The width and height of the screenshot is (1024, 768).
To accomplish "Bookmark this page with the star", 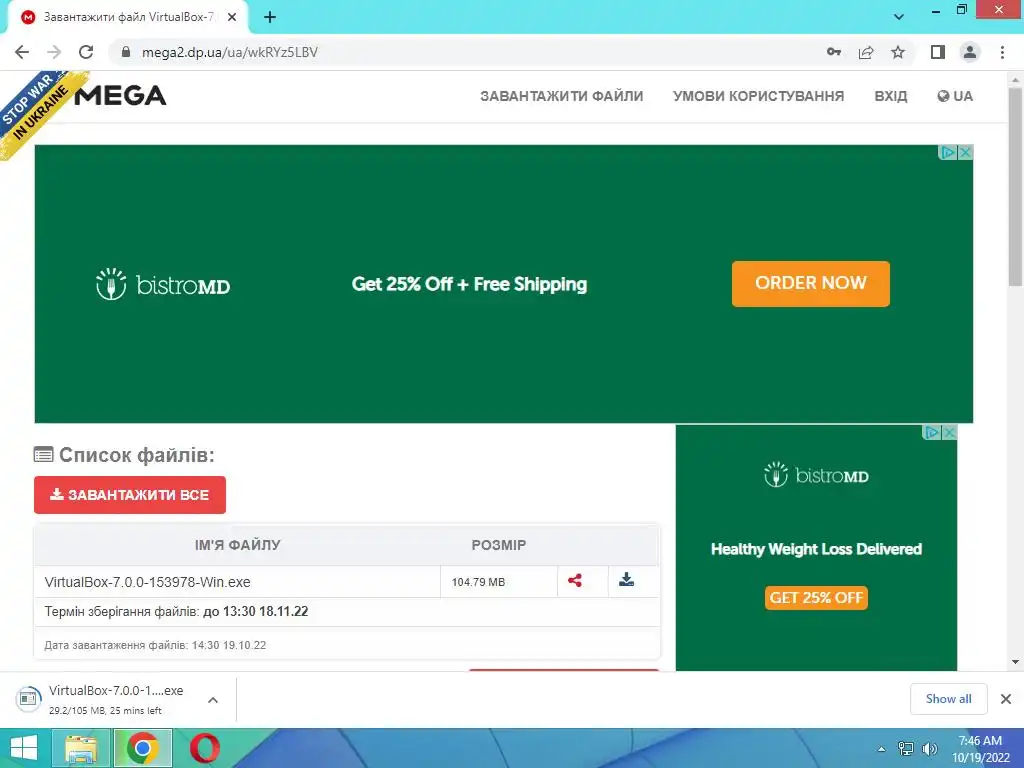I will pos(898,52).
